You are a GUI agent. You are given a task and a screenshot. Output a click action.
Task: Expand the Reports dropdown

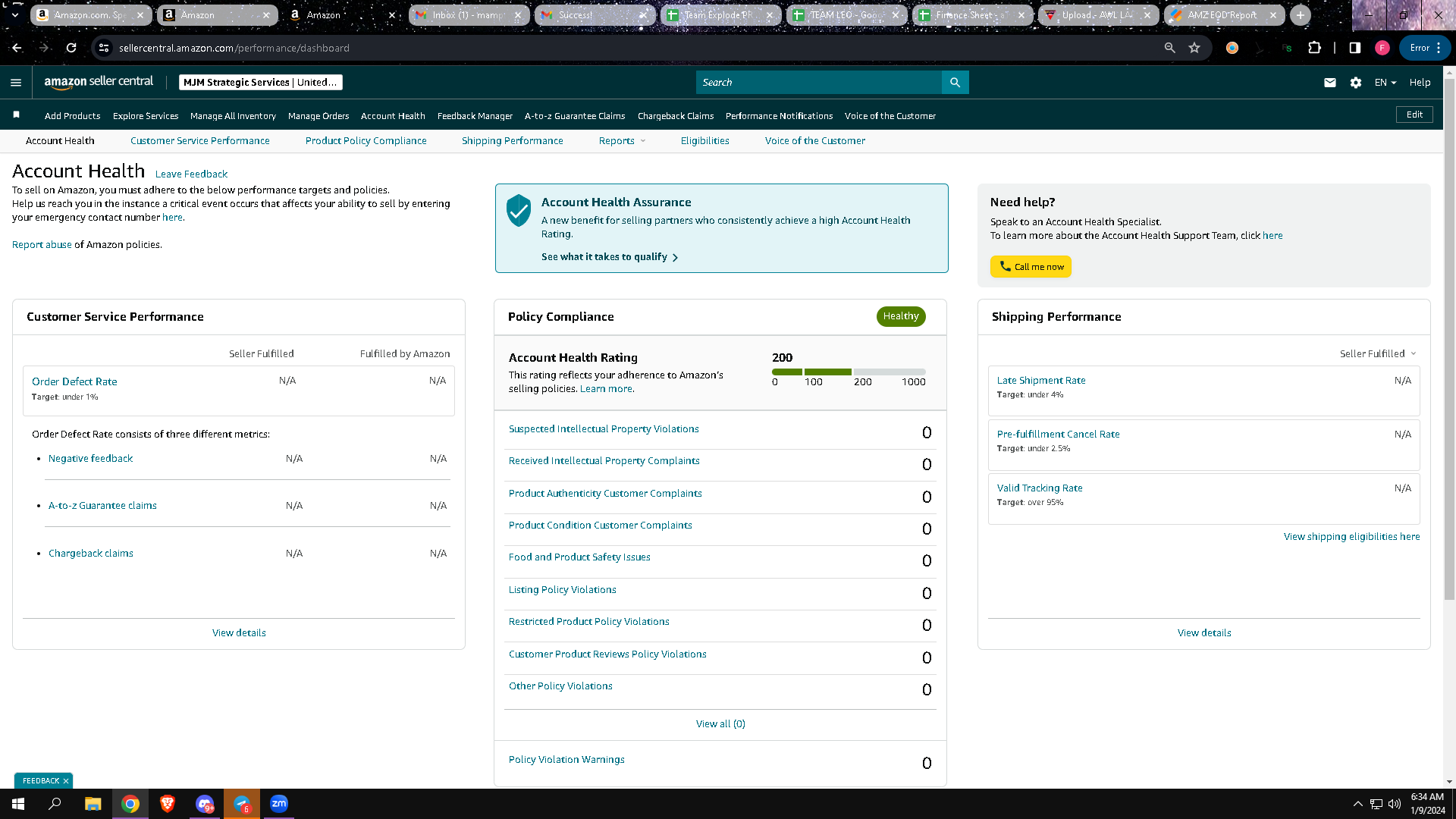(x=622, y=141)
